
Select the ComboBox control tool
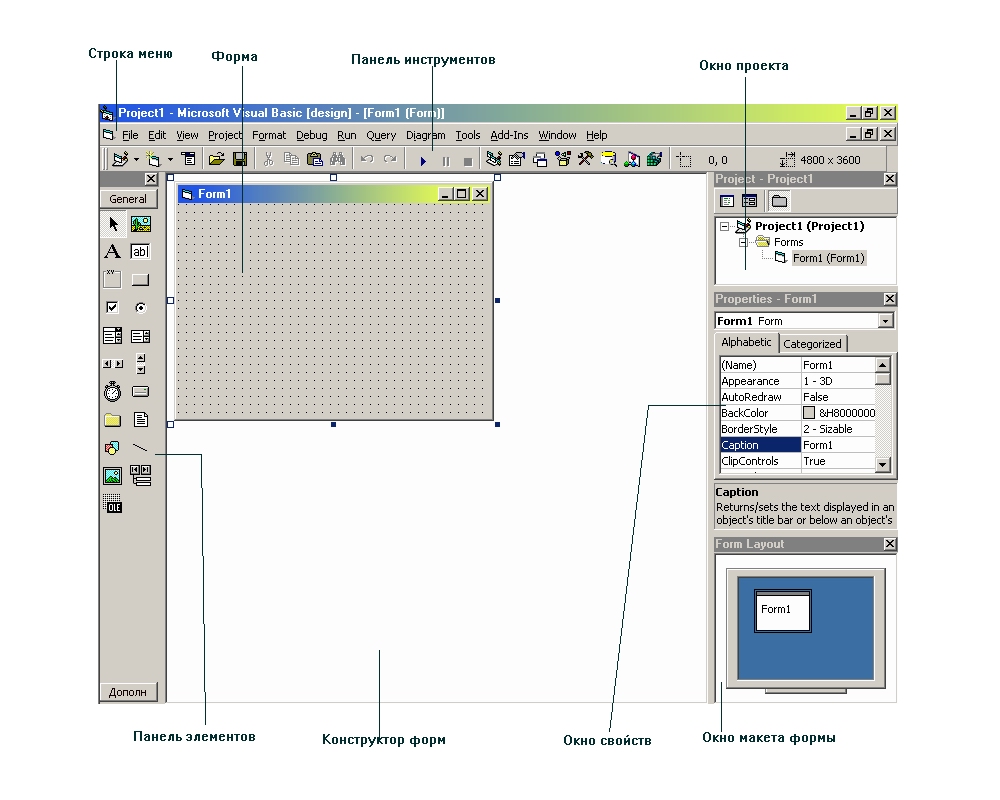point(112,336)
